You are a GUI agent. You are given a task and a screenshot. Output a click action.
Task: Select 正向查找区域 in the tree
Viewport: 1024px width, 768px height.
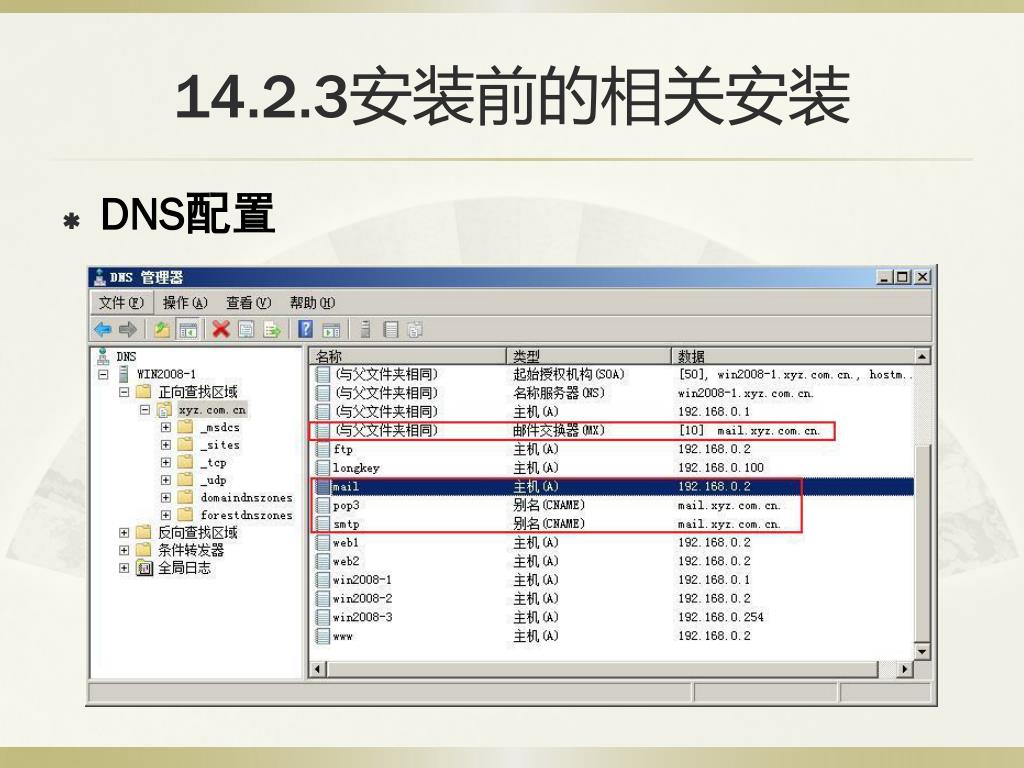tap(198, 392)
